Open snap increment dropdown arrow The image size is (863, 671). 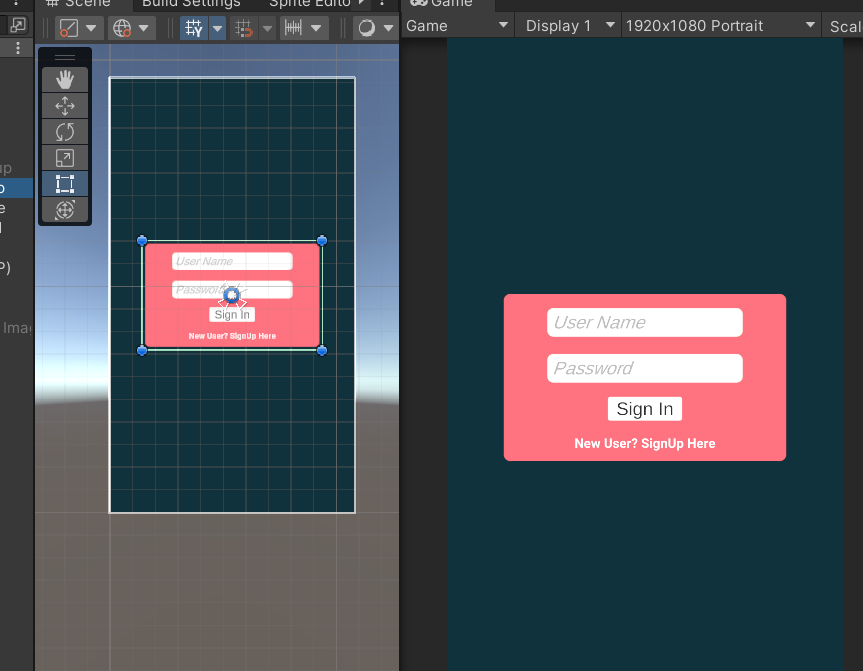pos(316,28)
